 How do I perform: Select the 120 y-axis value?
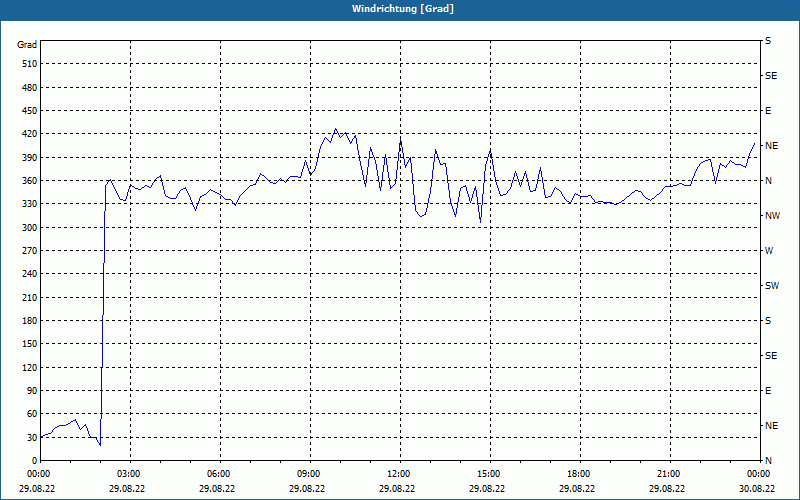pyautogui.click(x=30, y=367)
